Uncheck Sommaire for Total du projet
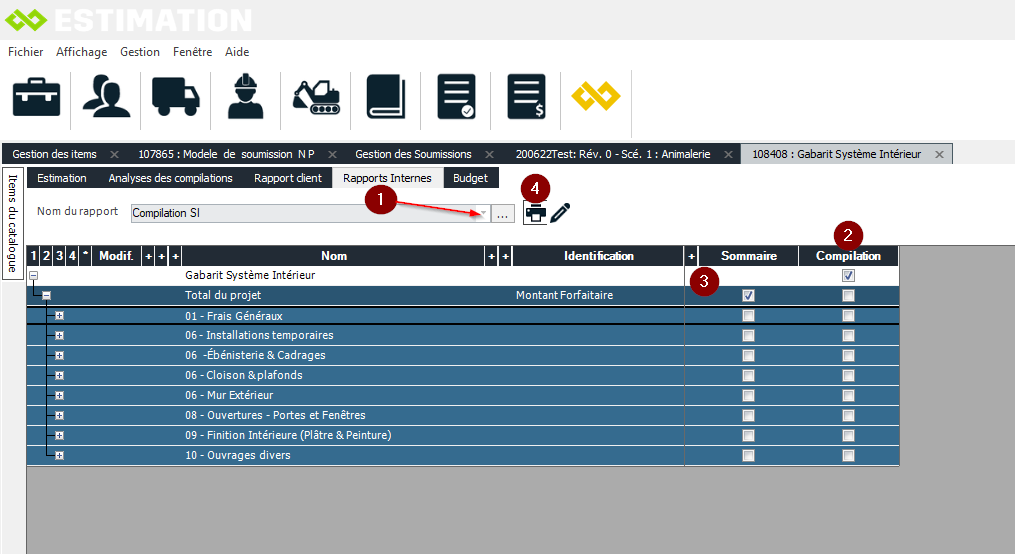Viewport: 1015px width, 554px height. click(748, 296)
